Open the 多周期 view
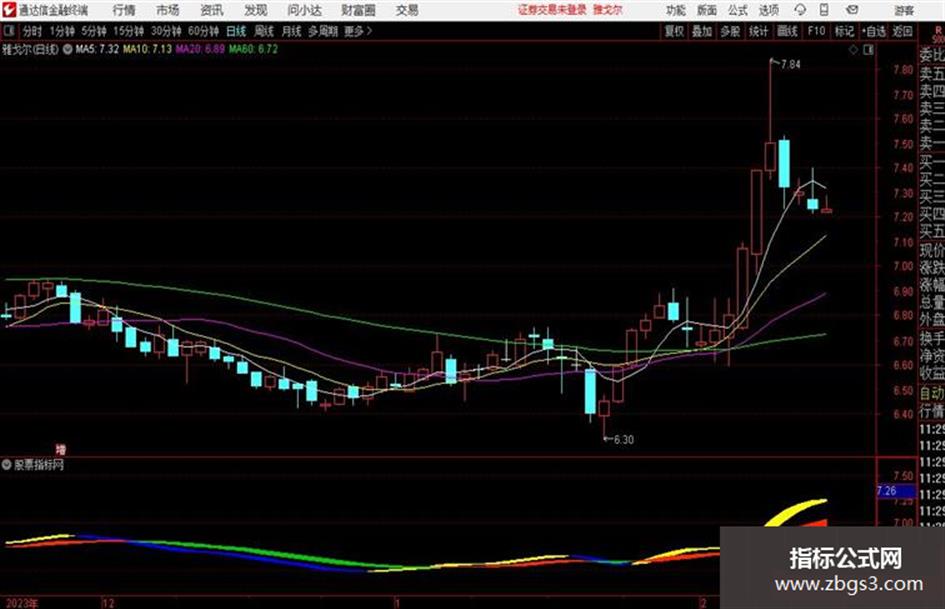Viewport: 945px width, 609px height. [323, 31]
